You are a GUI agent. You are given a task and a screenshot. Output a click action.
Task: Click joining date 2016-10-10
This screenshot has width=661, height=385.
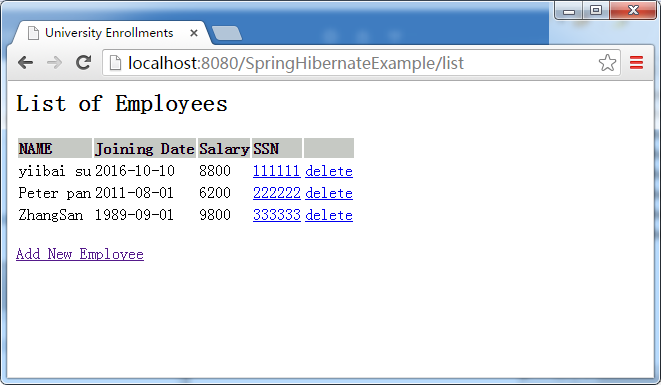click(134, 171)
